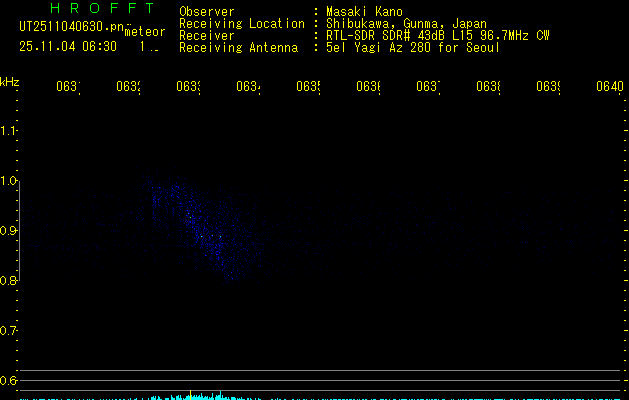Select the observer name Masaki Kano

click(x=364, y=12)
